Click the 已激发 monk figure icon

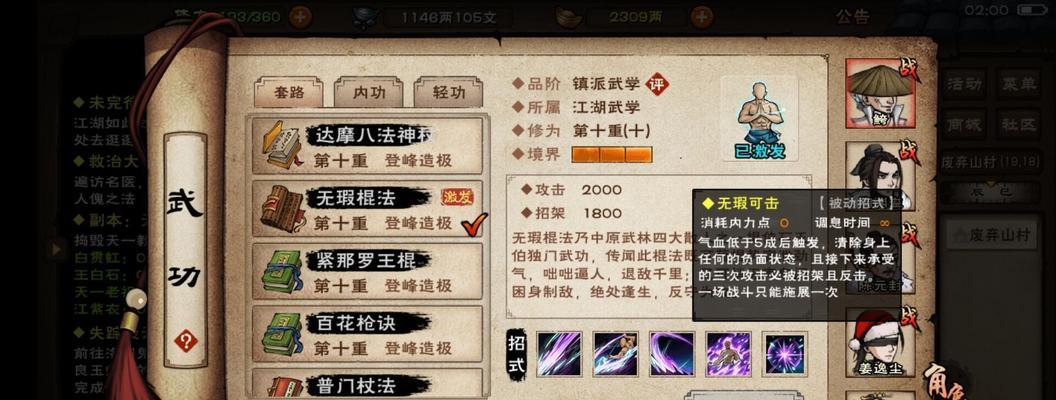point(760,119)
